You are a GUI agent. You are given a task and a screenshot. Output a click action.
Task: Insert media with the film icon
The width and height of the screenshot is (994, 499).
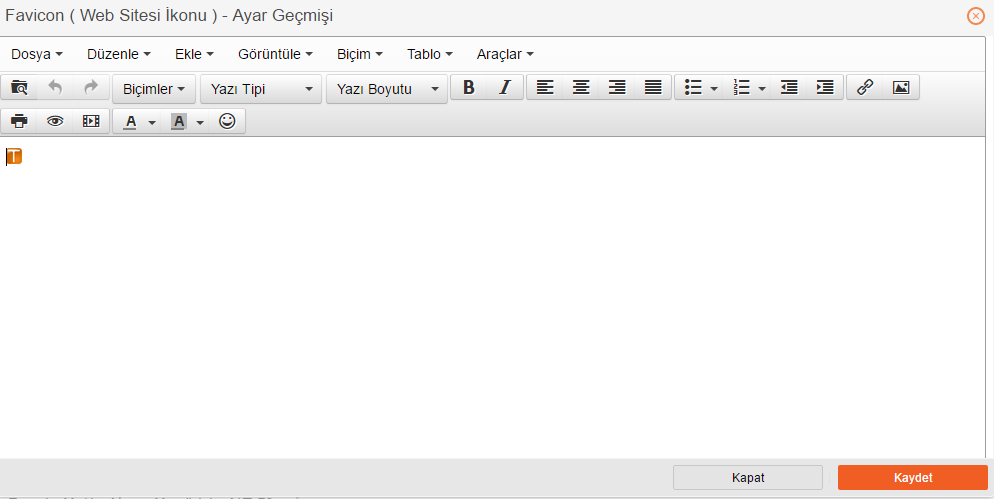click(91, 121)
